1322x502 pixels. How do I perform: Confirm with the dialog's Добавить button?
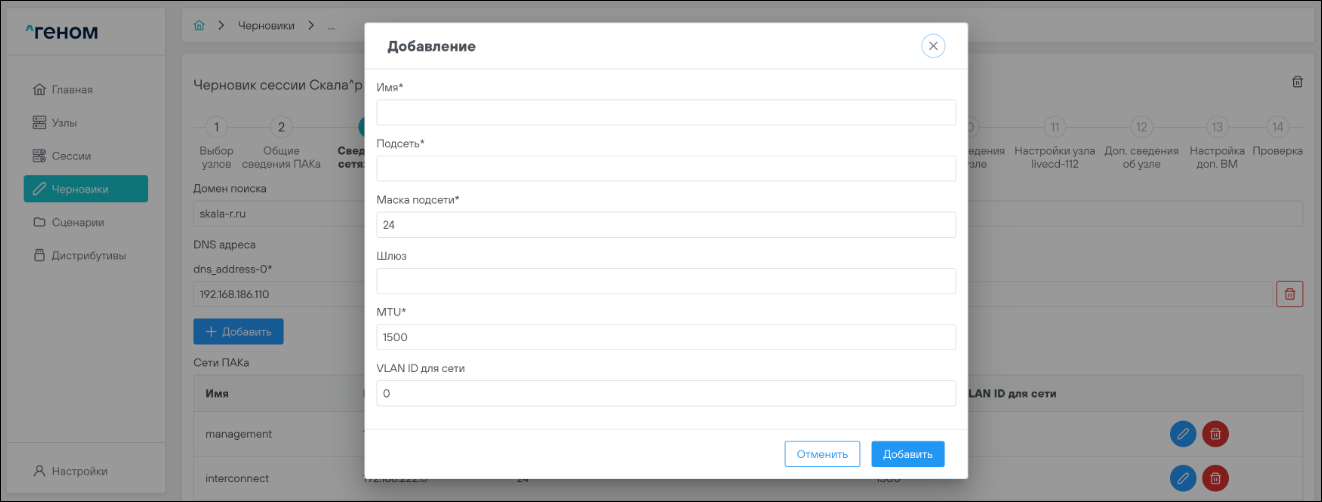tap(907, 454)
